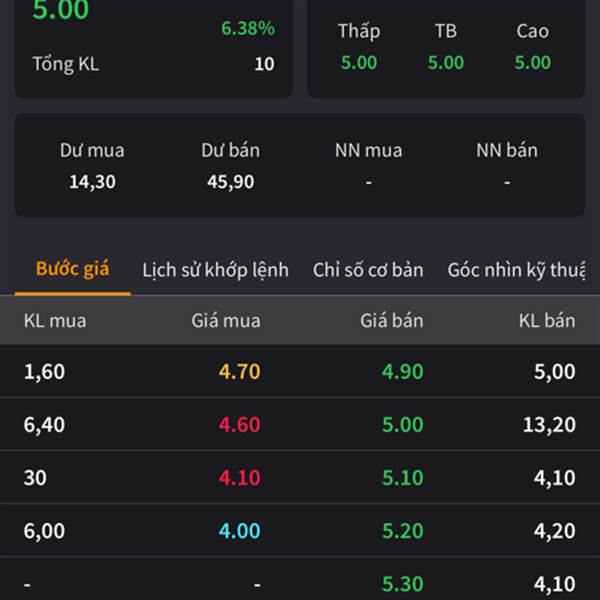
Task: Click the Giá bán column header
Action: pyautogui.click(x=391, y=321)
